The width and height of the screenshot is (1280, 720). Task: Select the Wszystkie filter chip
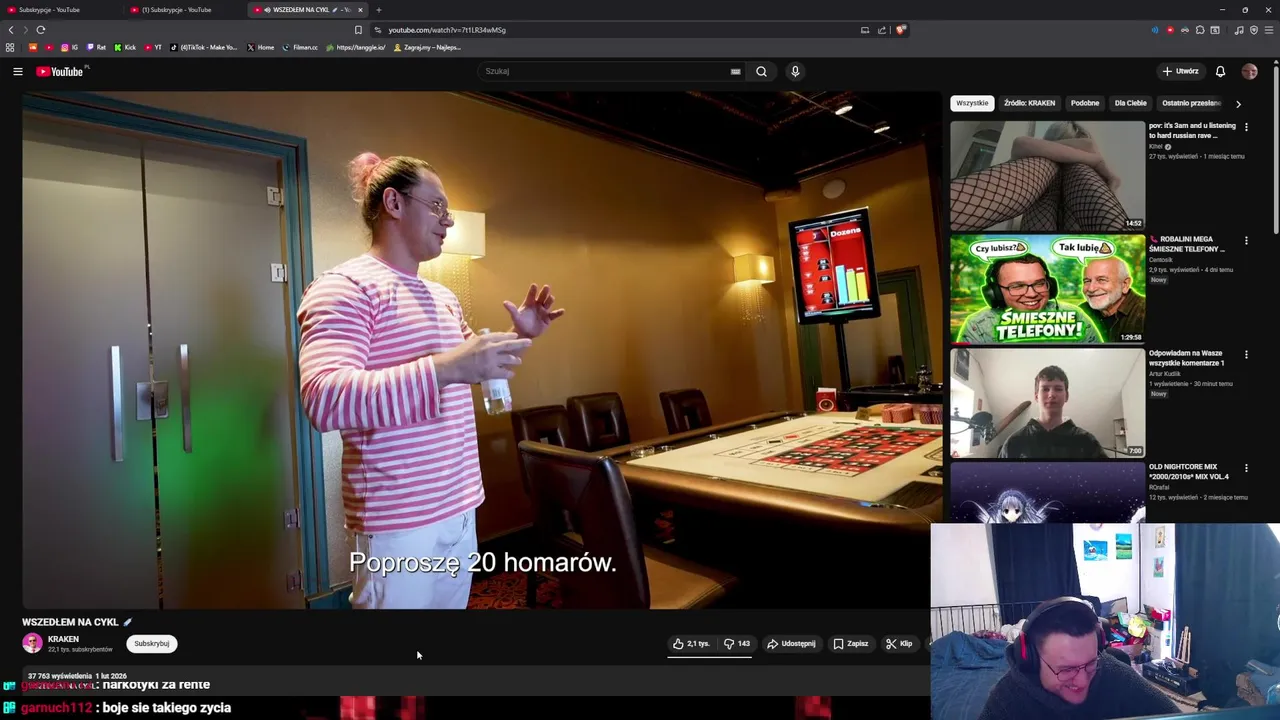click(972, 103)
